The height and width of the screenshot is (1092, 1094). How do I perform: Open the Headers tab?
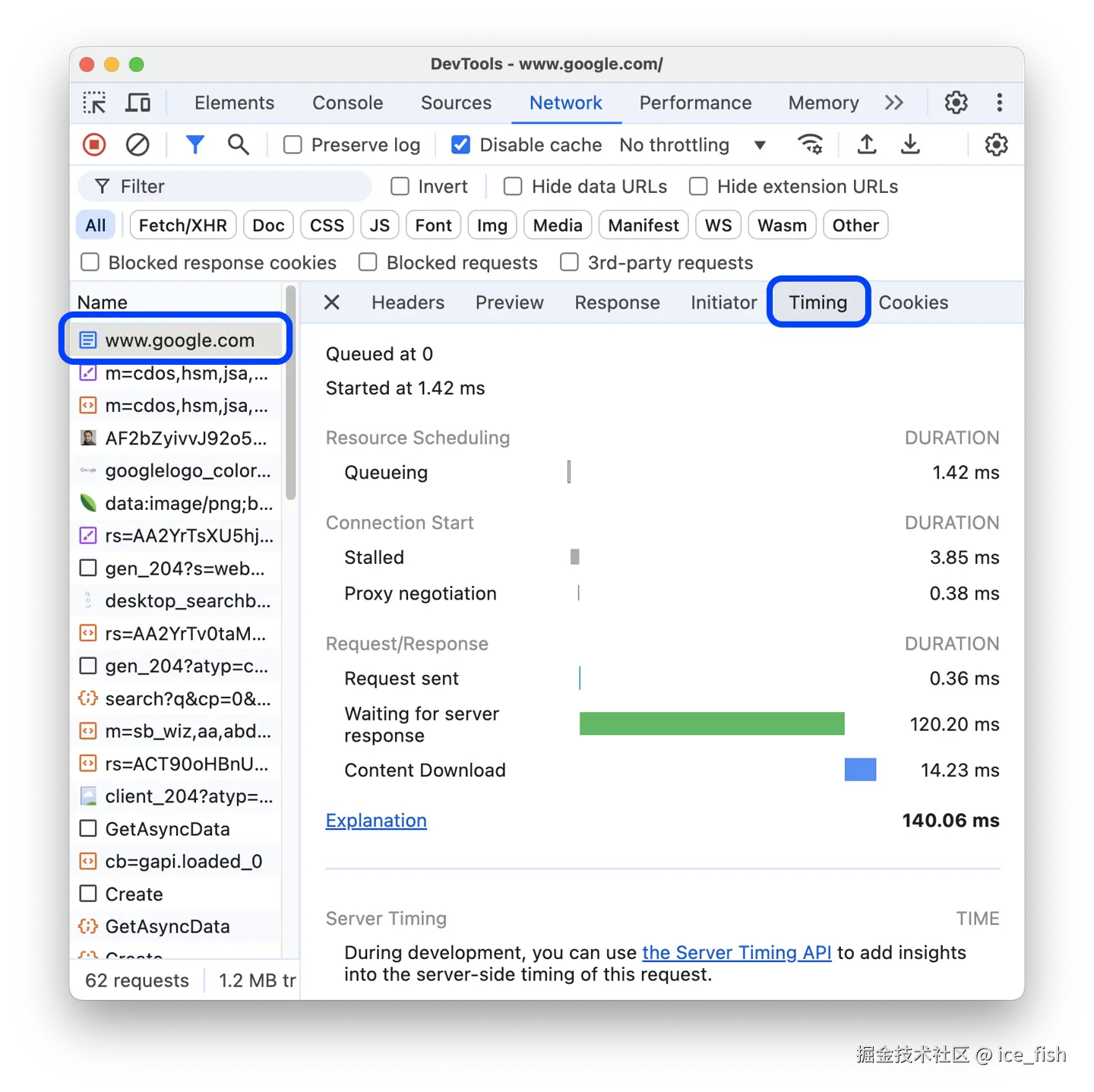pos(408,302)
